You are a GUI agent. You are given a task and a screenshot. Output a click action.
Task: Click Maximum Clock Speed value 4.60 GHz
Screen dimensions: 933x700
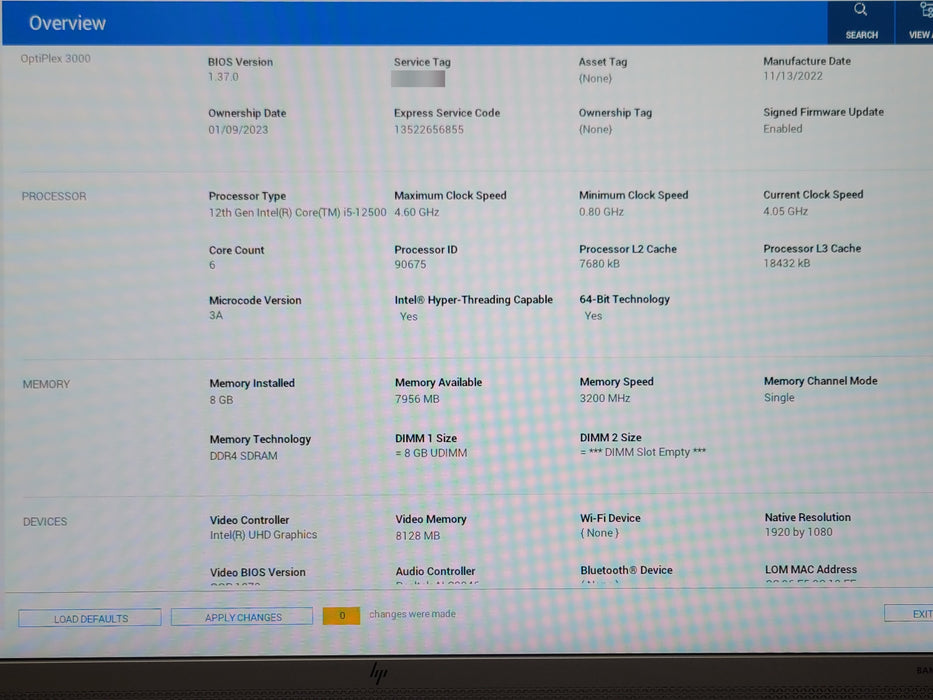(417, 212)
